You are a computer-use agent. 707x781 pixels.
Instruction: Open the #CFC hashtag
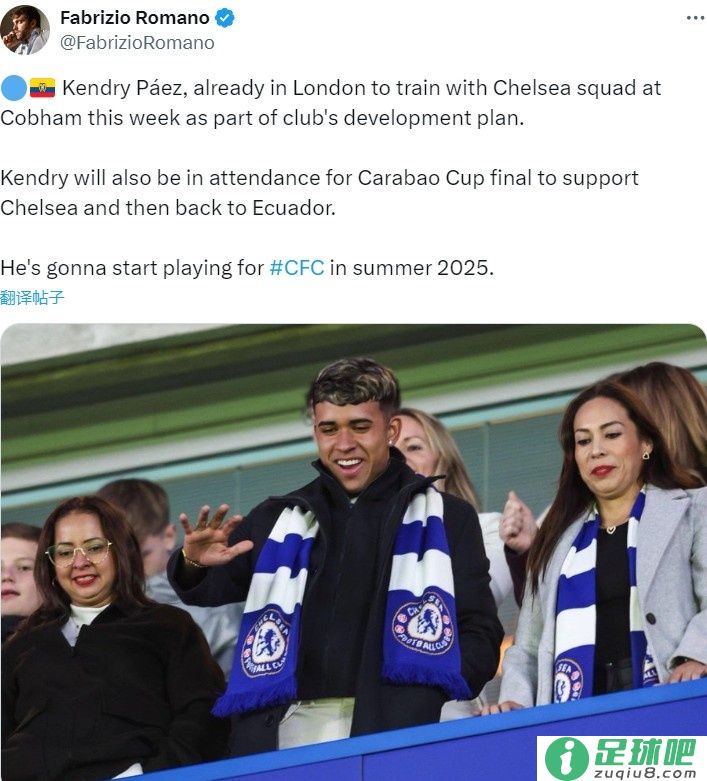(x=297, y=268)
